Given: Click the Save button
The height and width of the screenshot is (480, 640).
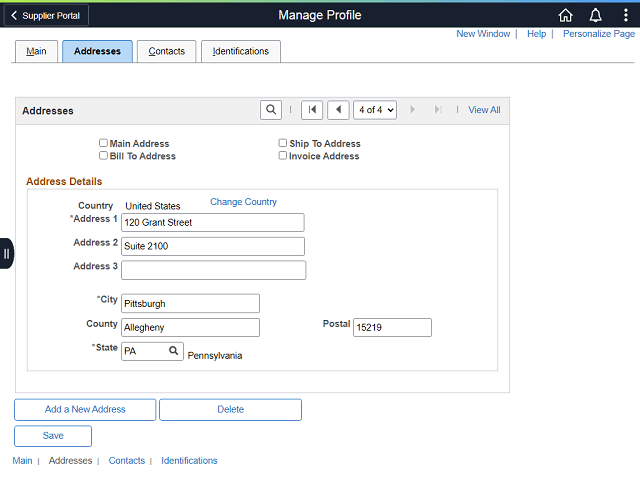Looking at the screenshot, I should pos(53,436).
